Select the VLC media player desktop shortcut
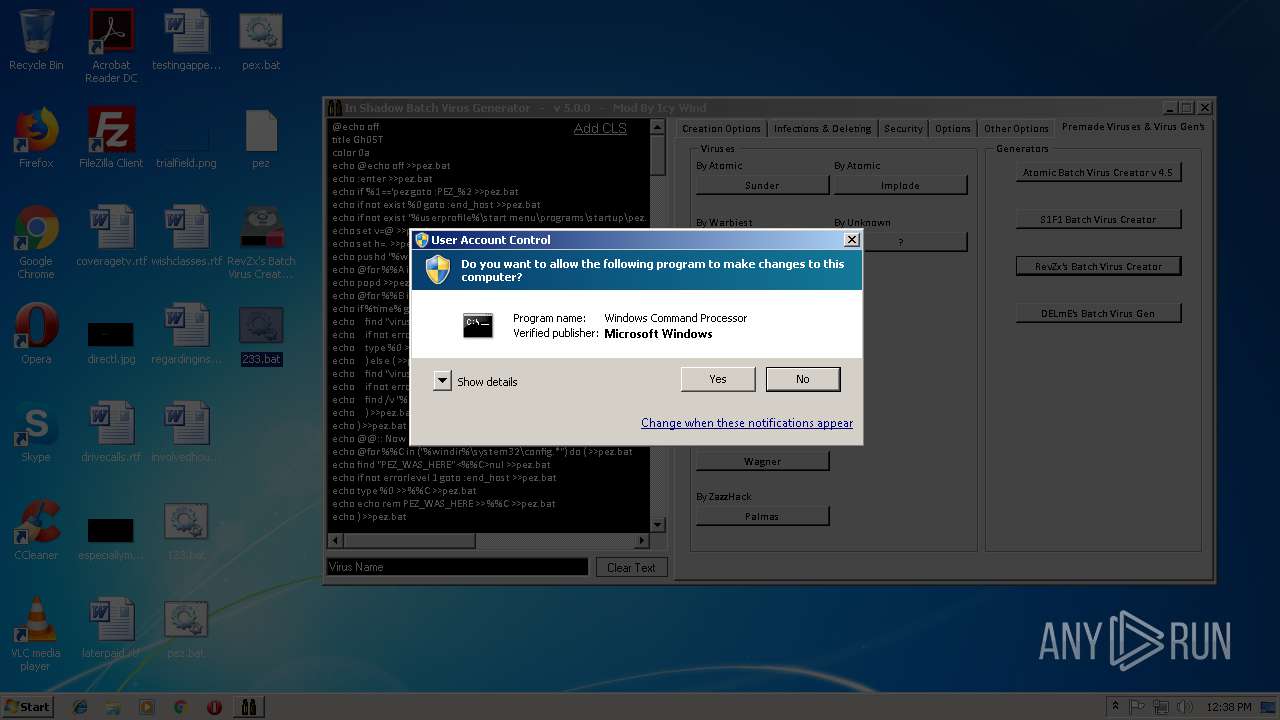This screenshot has height=720, width=1280. (x=36, y=635)
